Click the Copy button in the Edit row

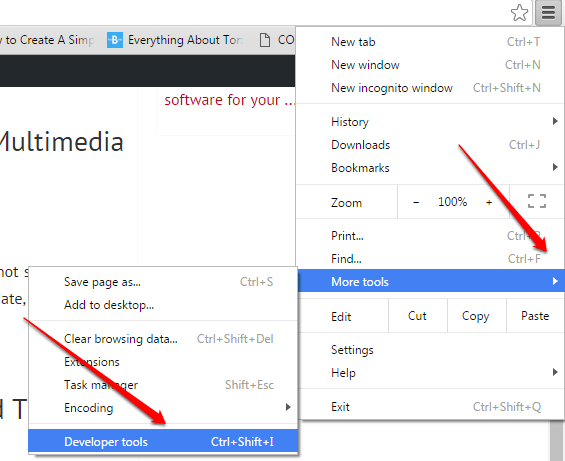click(476, 316)
